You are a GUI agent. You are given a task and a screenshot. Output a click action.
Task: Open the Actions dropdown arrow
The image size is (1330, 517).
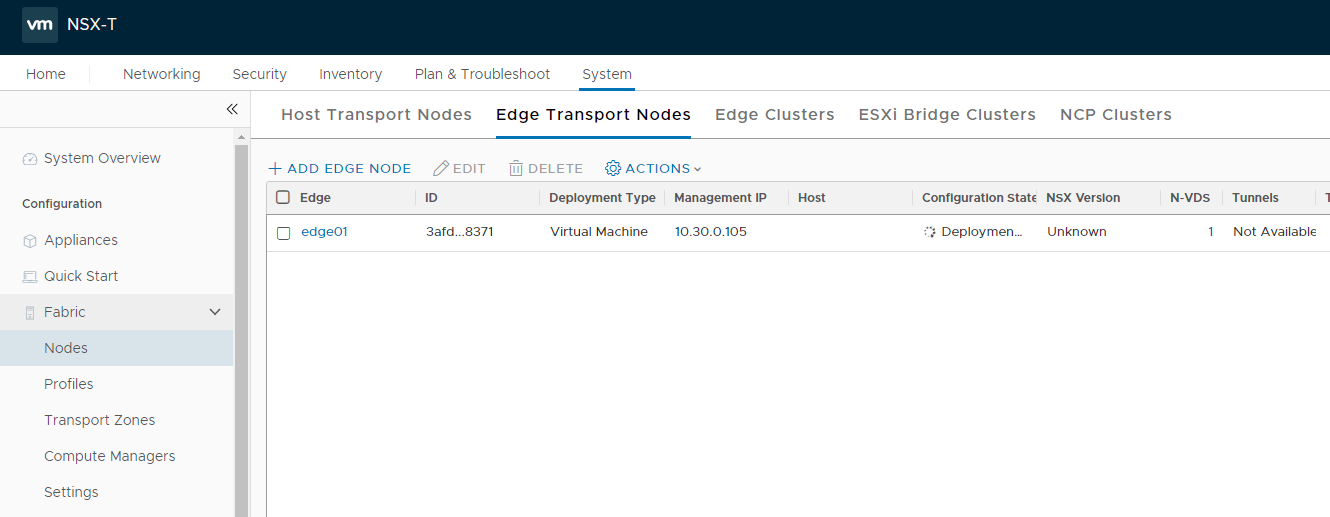697,170
